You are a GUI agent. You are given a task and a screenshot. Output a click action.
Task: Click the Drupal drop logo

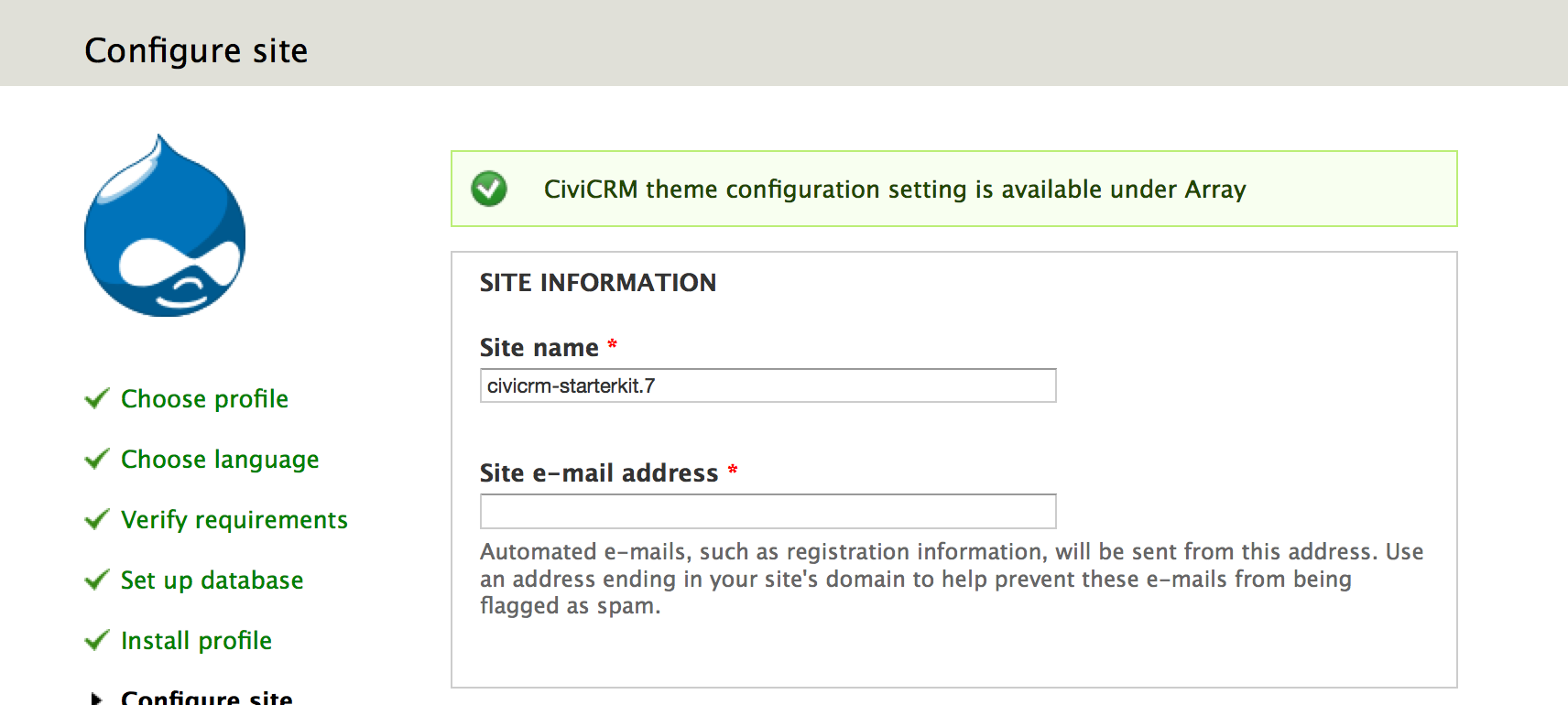(x=165, y=229)
